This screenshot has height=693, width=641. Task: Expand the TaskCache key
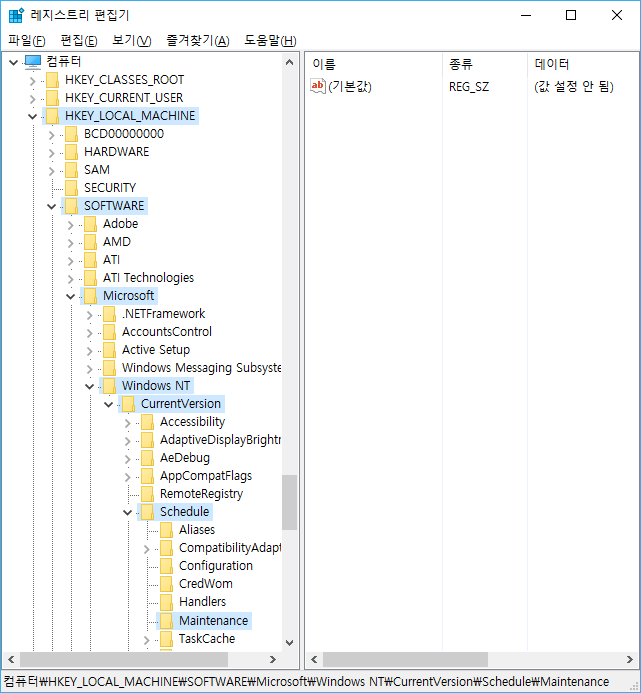[x=147, y=640]
